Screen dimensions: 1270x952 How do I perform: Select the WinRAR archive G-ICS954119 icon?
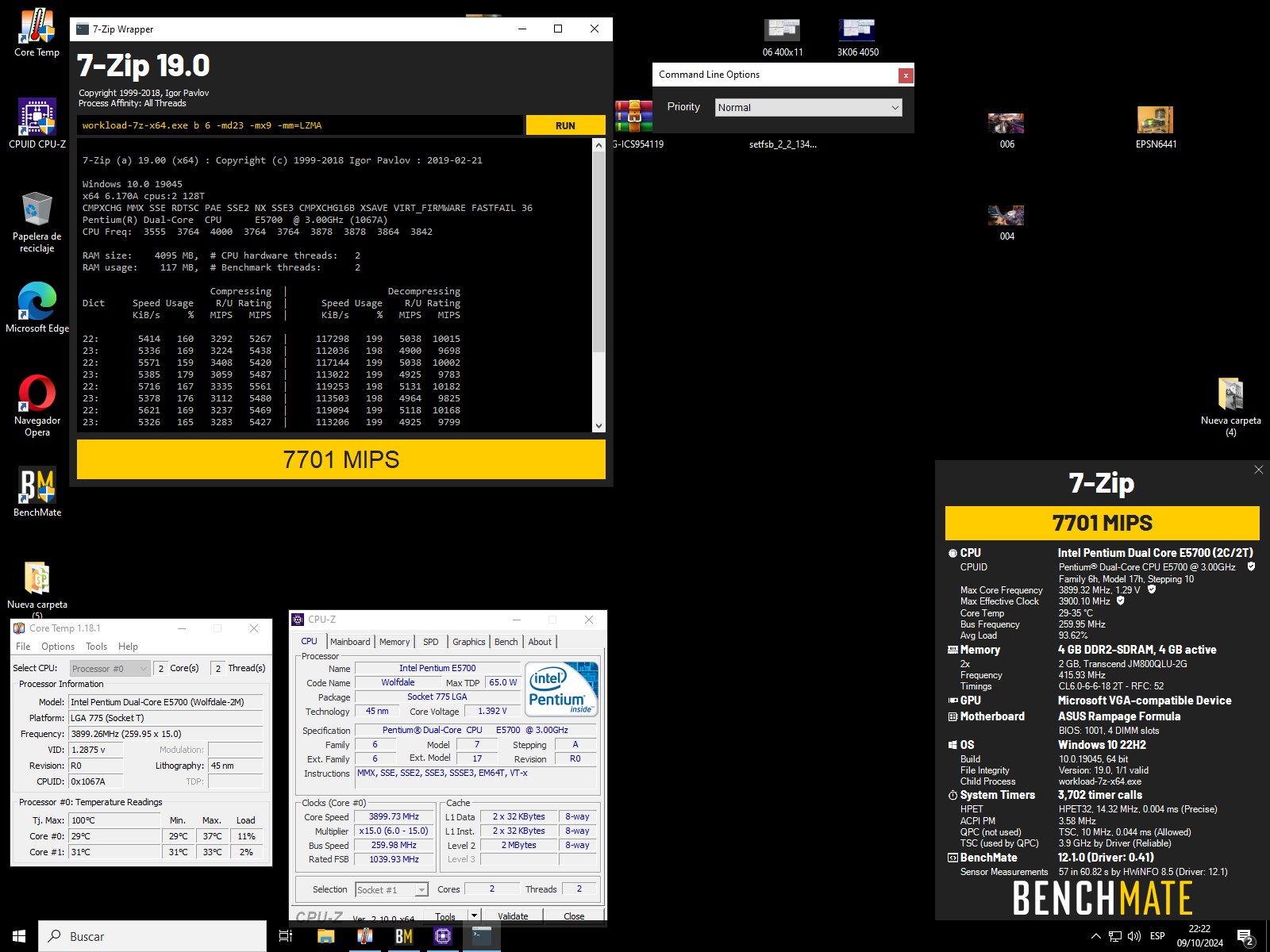[x=634, y=116]
